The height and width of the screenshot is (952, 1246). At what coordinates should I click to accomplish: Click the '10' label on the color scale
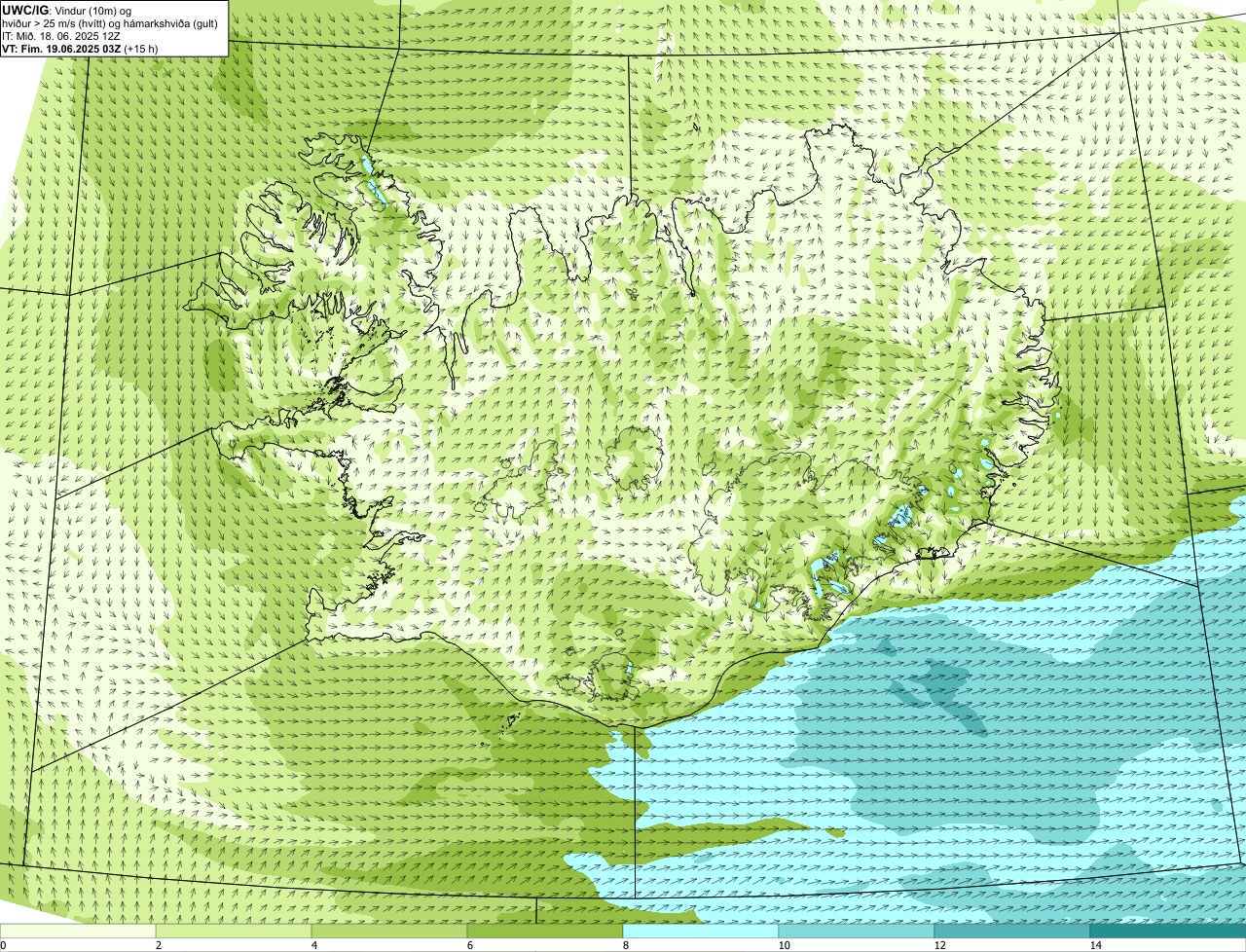pyautogui.click(x=784, y=945)
